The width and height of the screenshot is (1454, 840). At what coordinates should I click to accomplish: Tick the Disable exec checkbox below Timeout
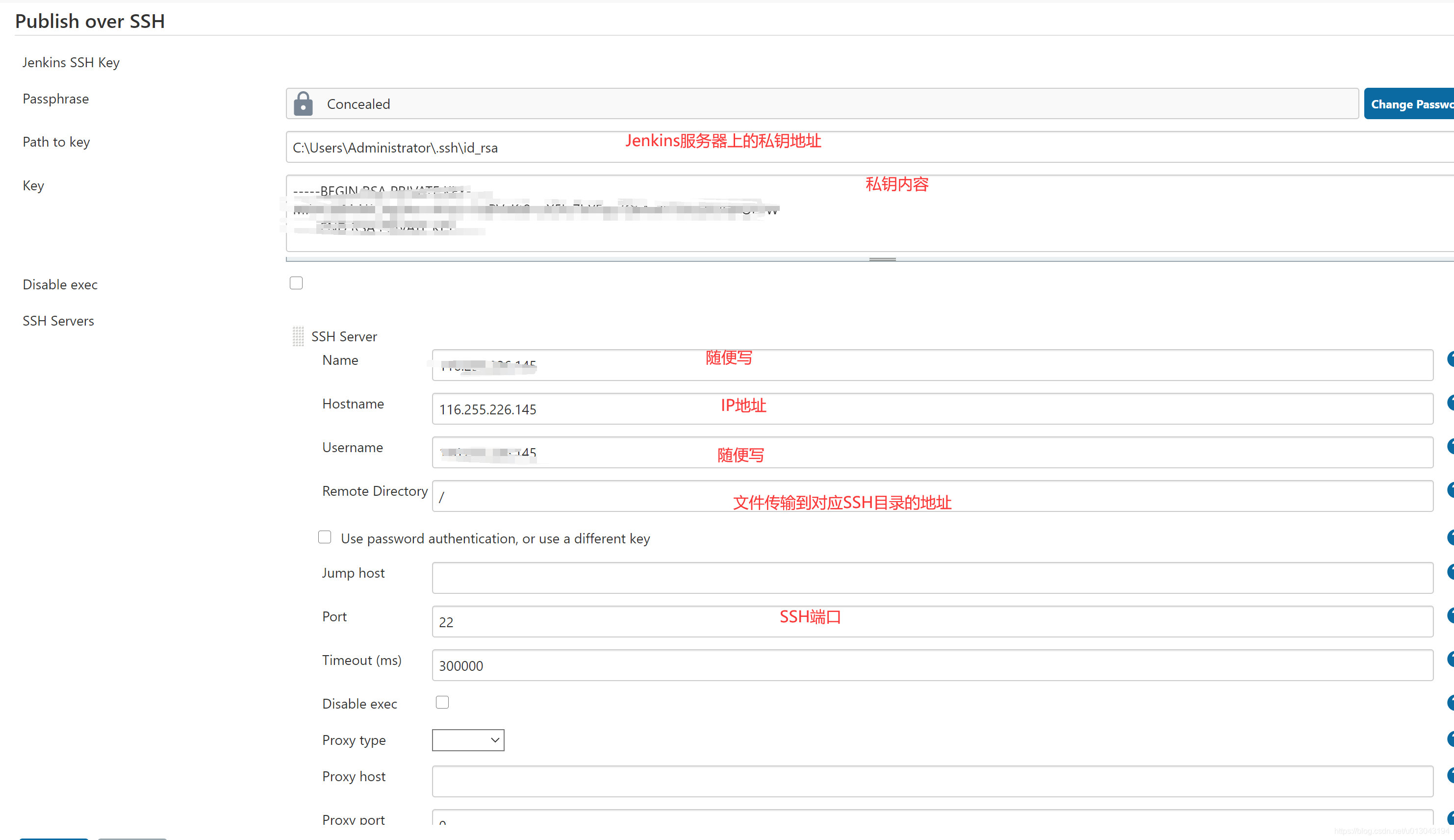(442, 702)
